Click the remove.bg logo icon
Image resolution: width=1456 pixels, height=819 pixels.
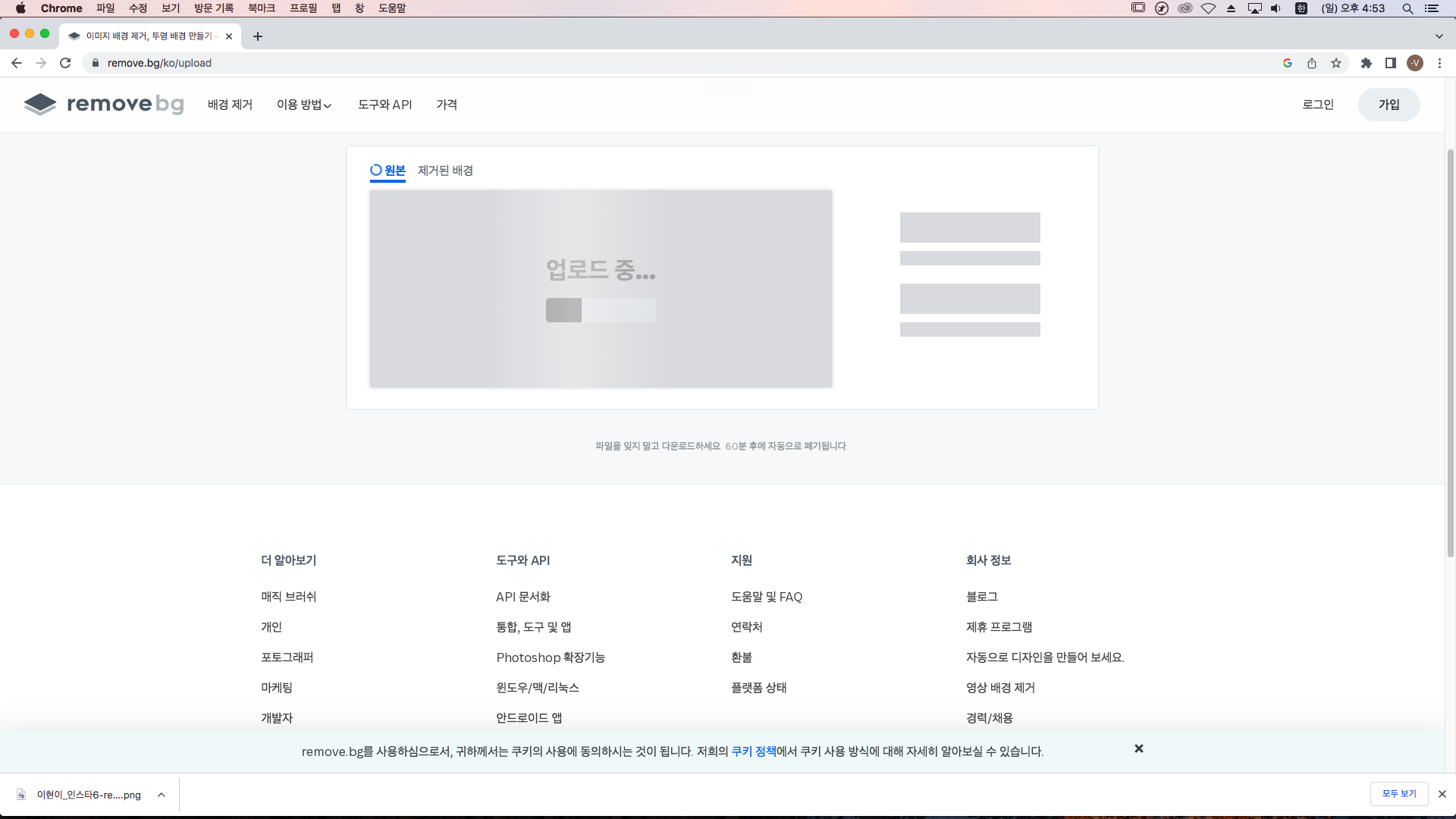(x=40, y=104)
